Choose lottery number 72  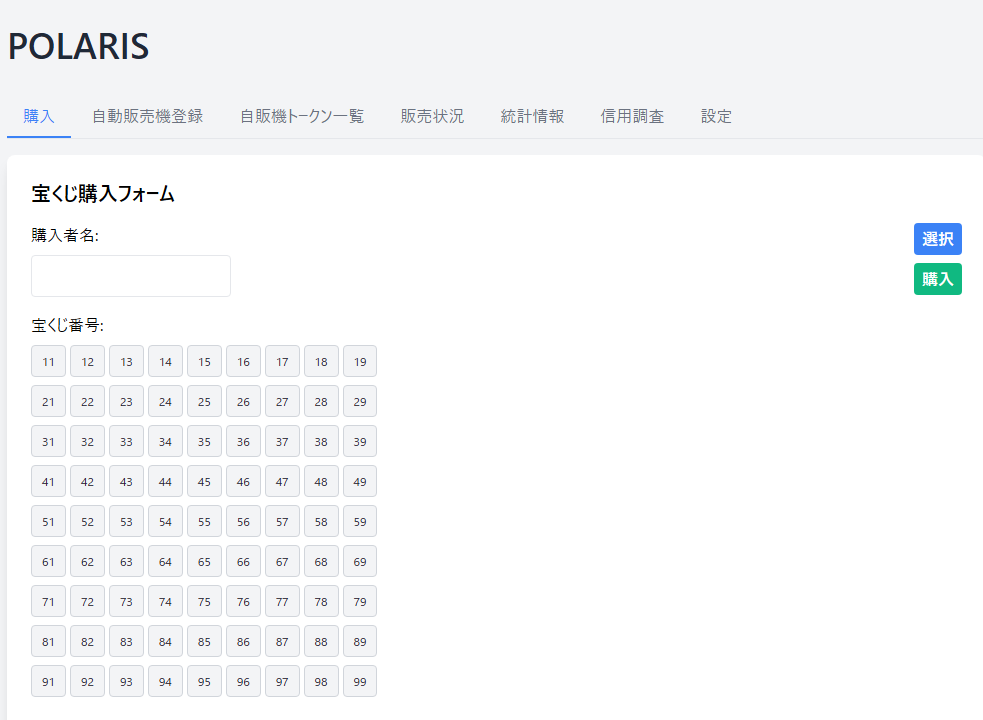tap(87, 602)
